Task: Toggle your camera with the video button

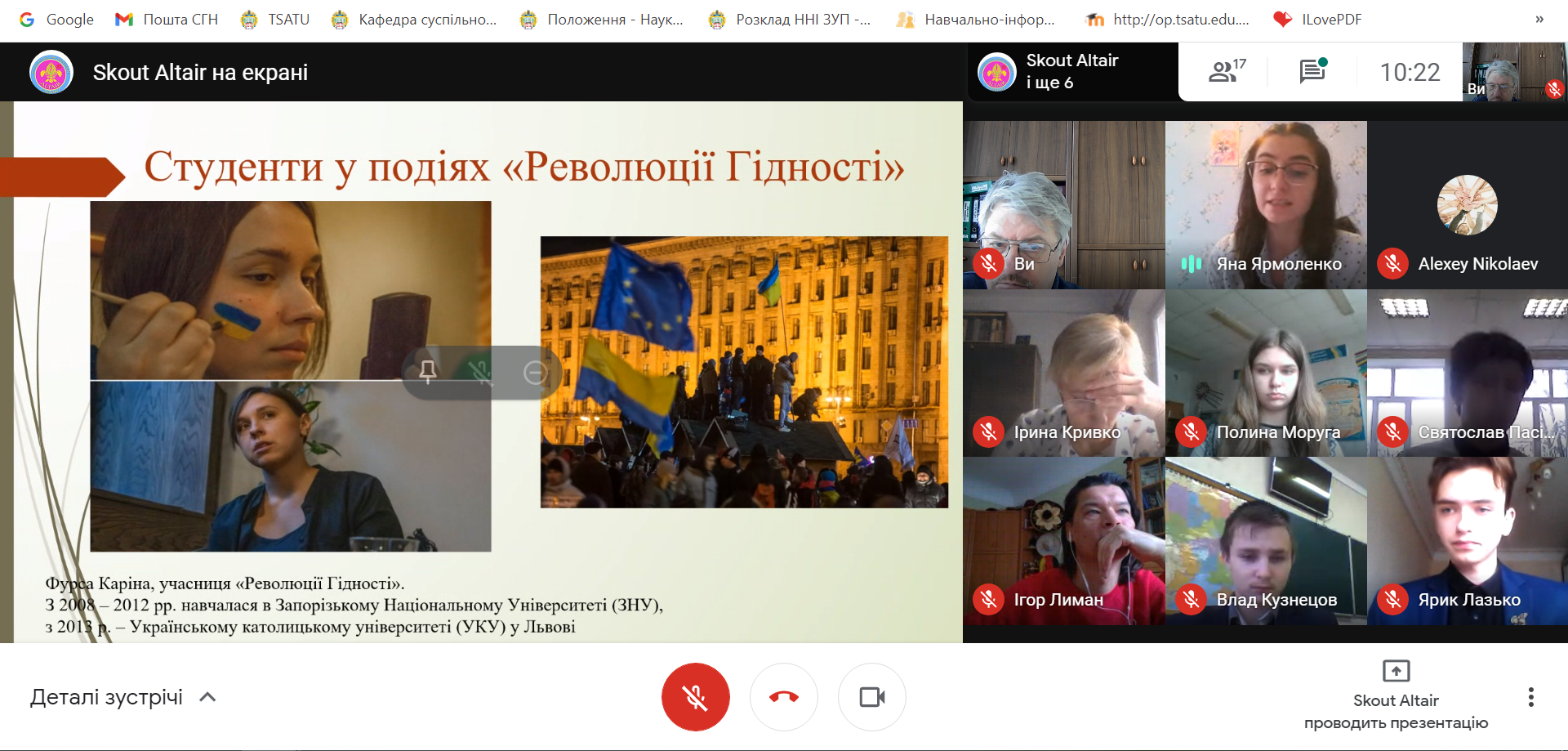Action: point(872,697)
